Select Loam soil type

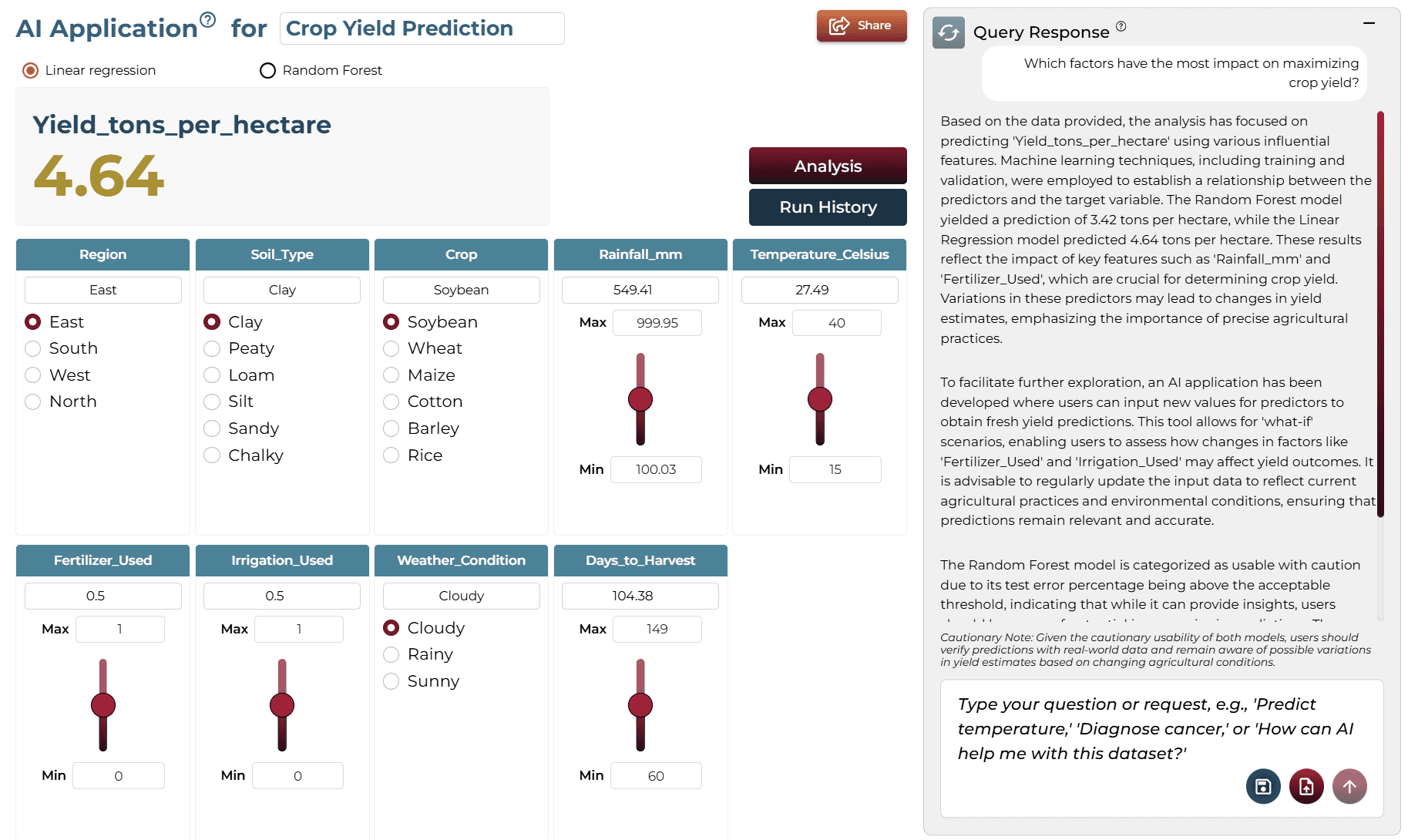[x=240, y=375]
